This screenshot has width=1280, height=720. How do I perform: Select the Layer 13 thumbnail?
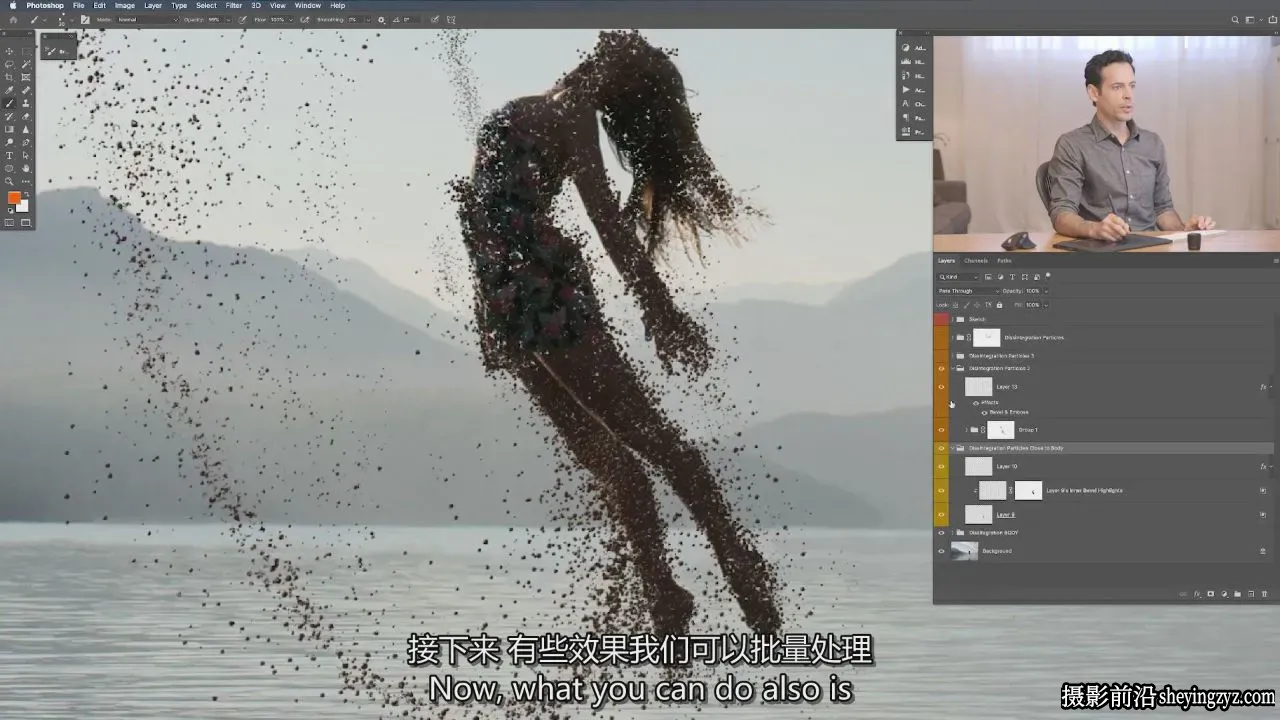[x=979, y=387]
